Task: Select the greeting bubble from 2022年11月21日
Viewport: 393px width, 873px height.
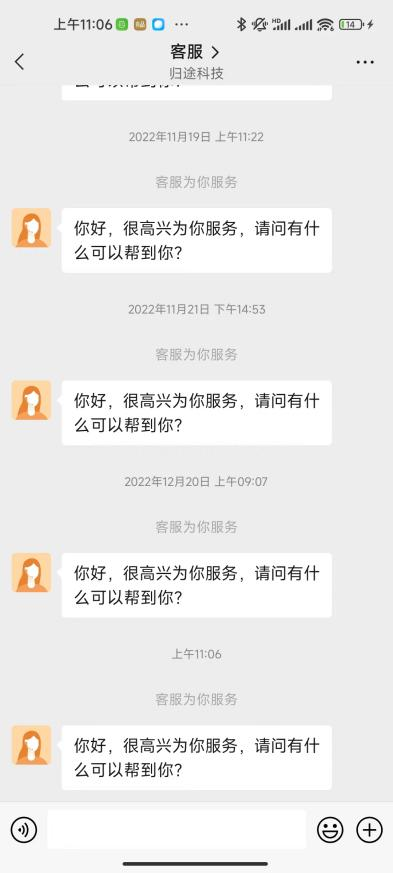Action: (196, 413)
